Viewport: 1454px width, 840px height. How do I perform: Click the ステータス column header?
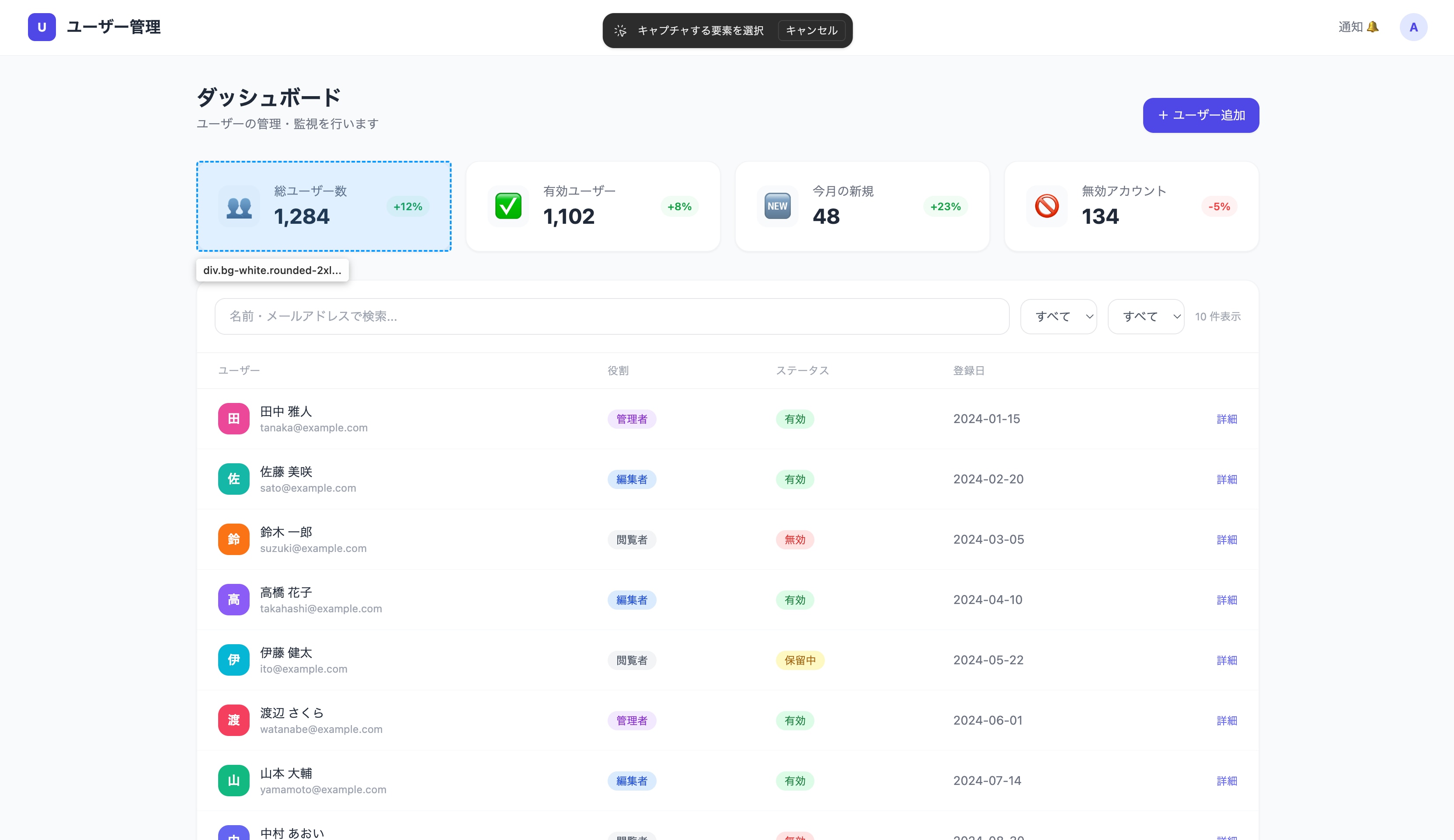[x=802, y=370]
